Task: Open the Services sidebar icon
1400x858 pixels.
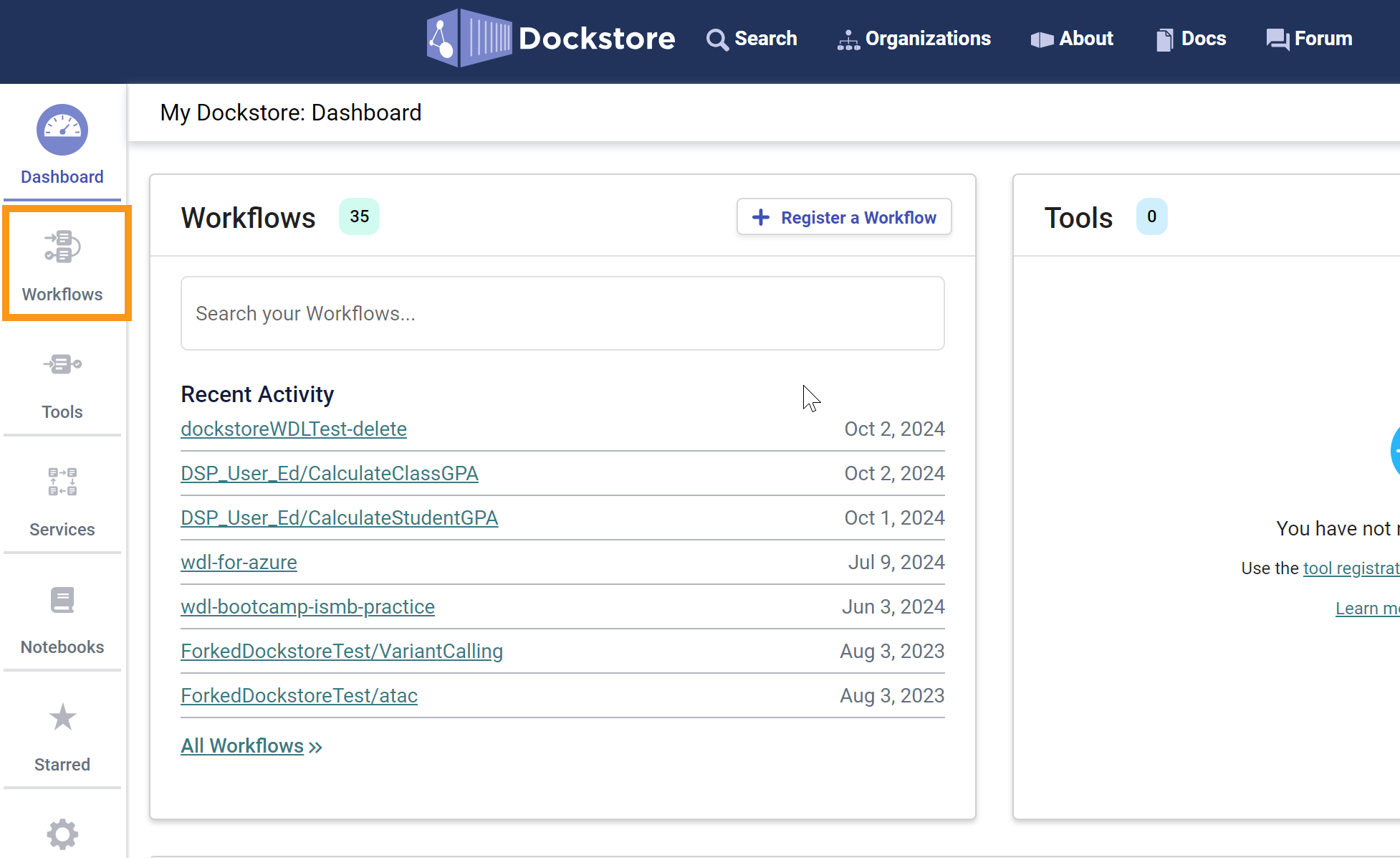Action: tap(62, 482)
